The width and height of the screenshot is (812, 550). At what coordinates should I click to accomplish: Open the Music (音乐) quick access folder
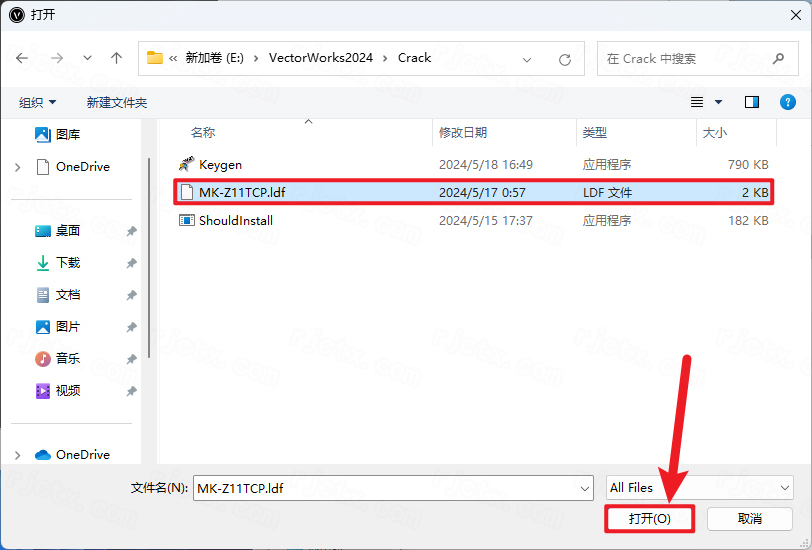coord(68,358)
